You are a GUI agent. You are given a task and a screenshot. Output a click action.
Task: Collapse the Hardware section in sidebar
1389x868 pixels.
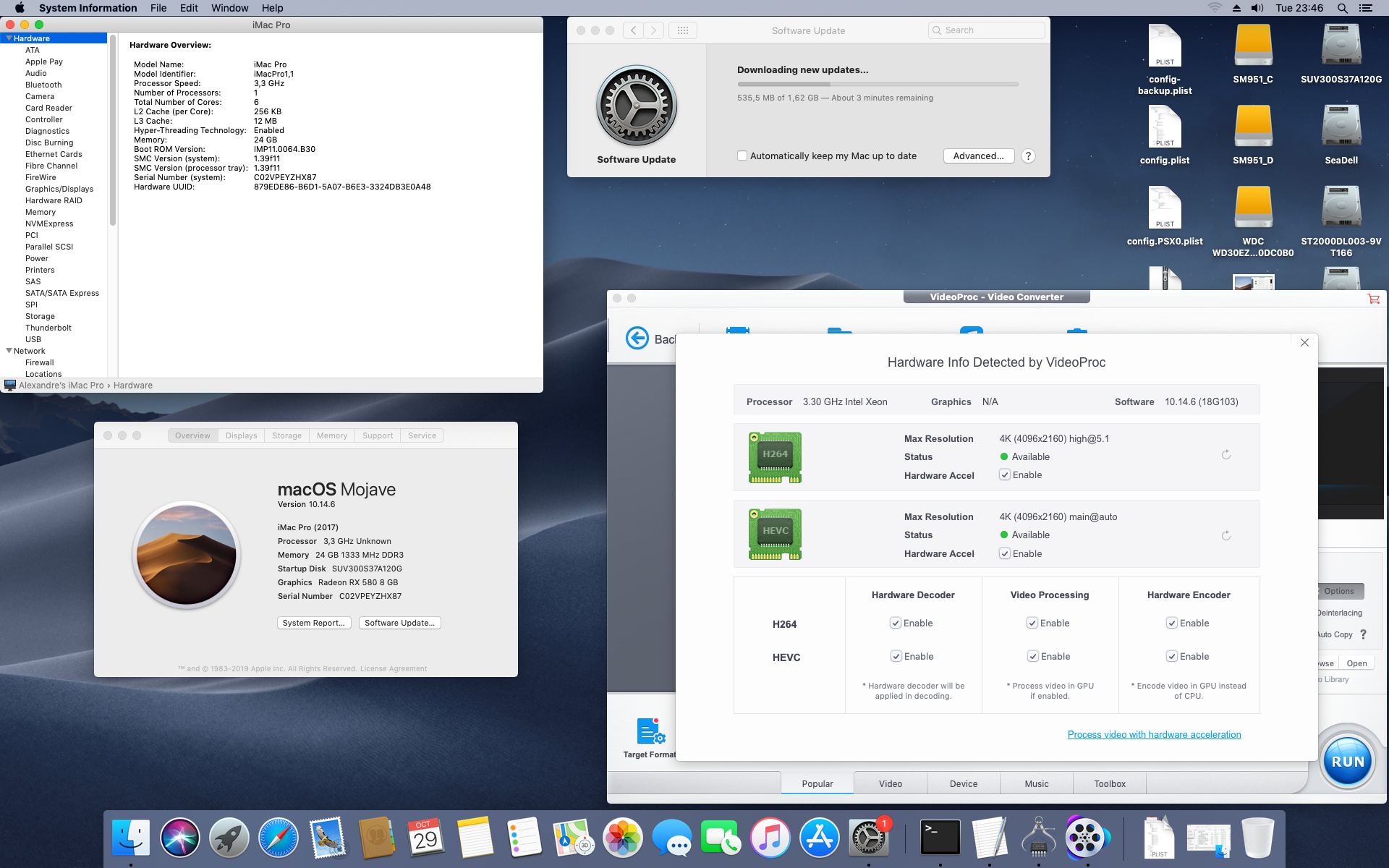[9, 38]
